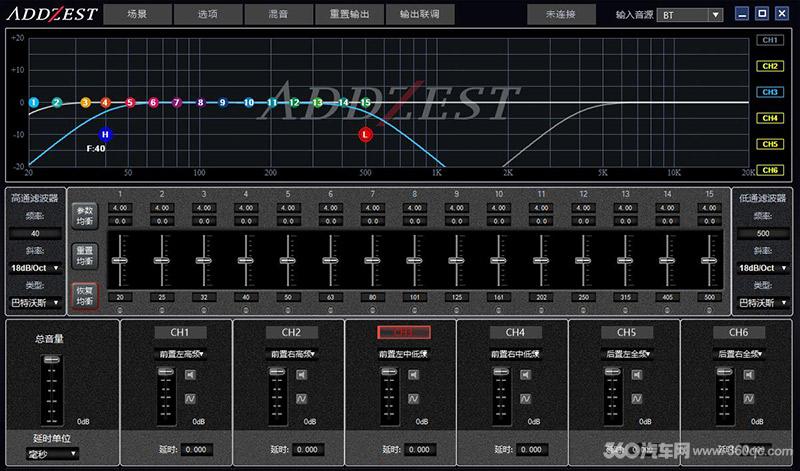Click EQ node 12 on the curve
800x471 pixels.
294,103
